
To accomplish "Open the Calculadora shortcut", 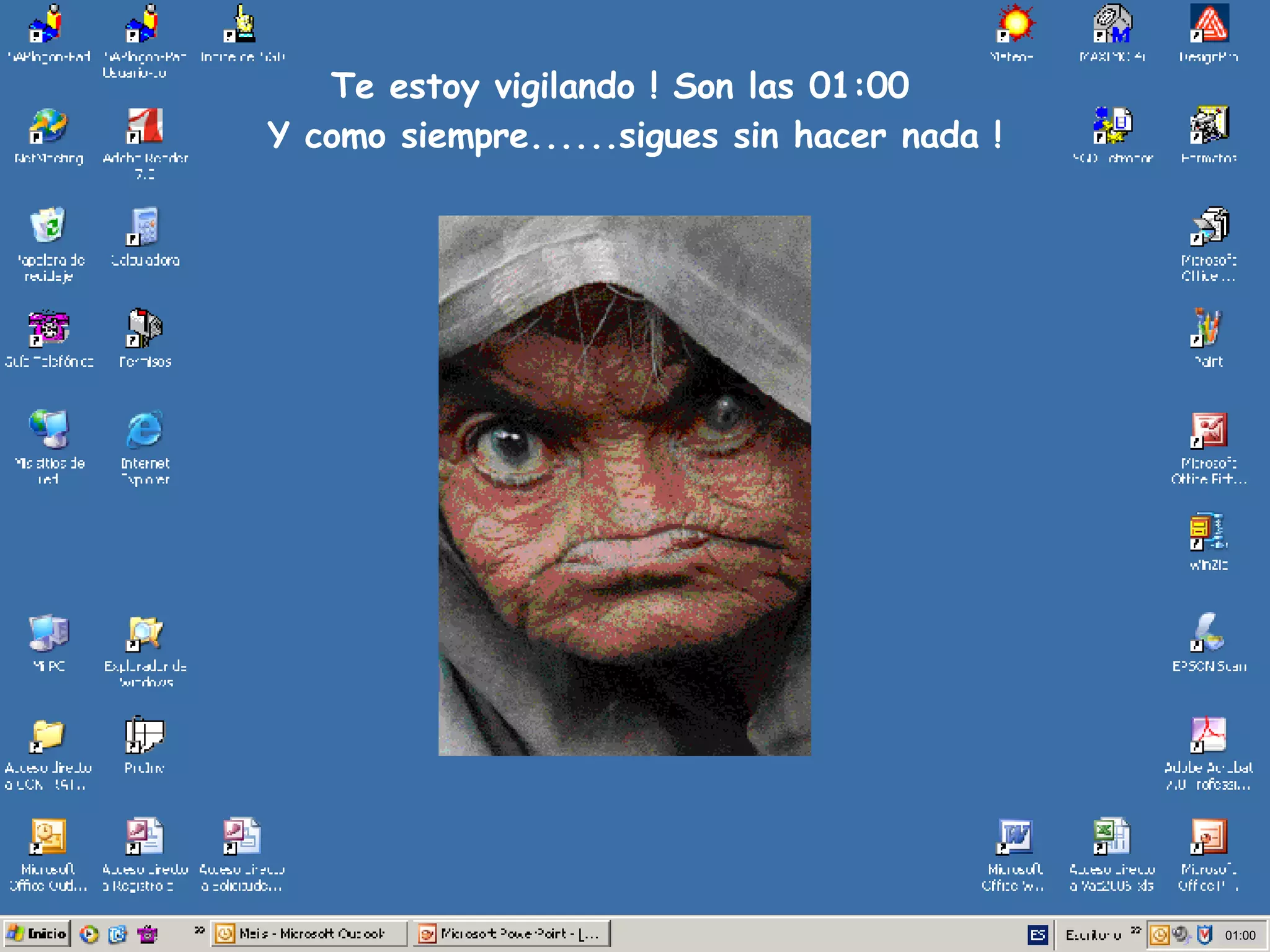I will pos(145,227).
